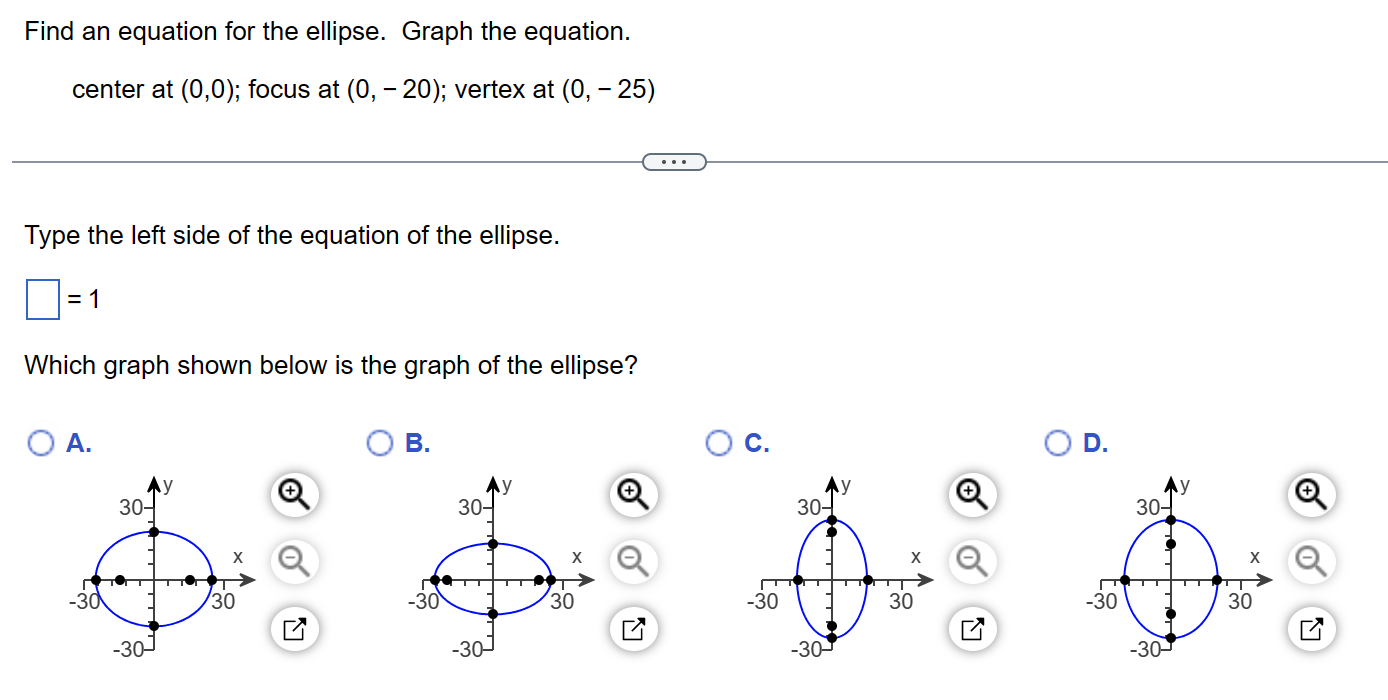This screenshot has height=700, width=1388.
Task: Select answer choice B radio button
Action: click(x=379, y=442)
